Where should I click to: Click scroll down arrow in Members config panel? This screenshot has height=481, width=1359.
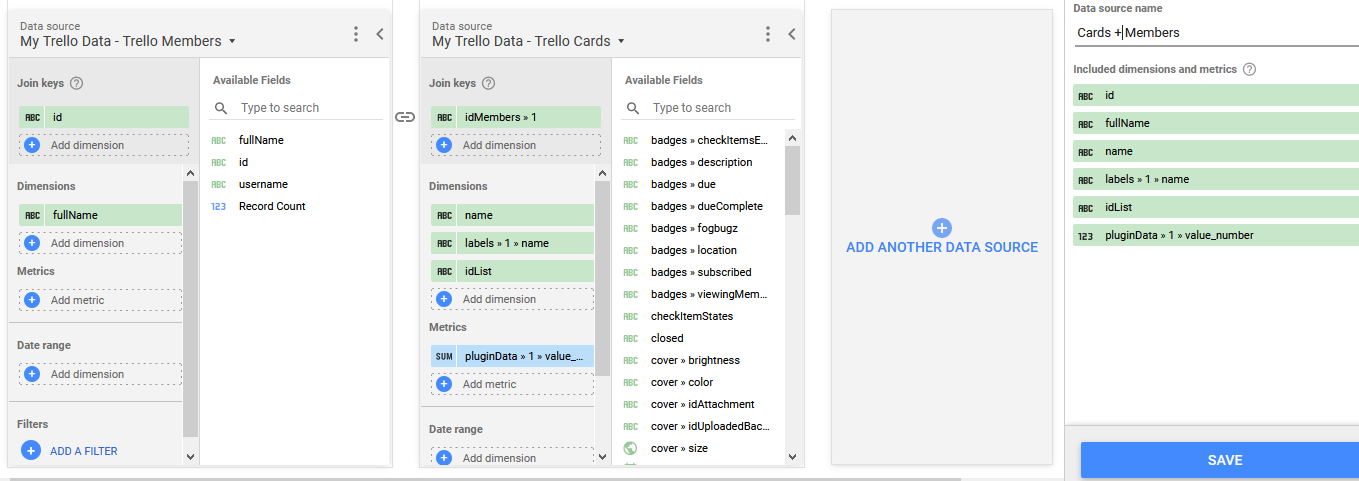[x=191, y=457]
